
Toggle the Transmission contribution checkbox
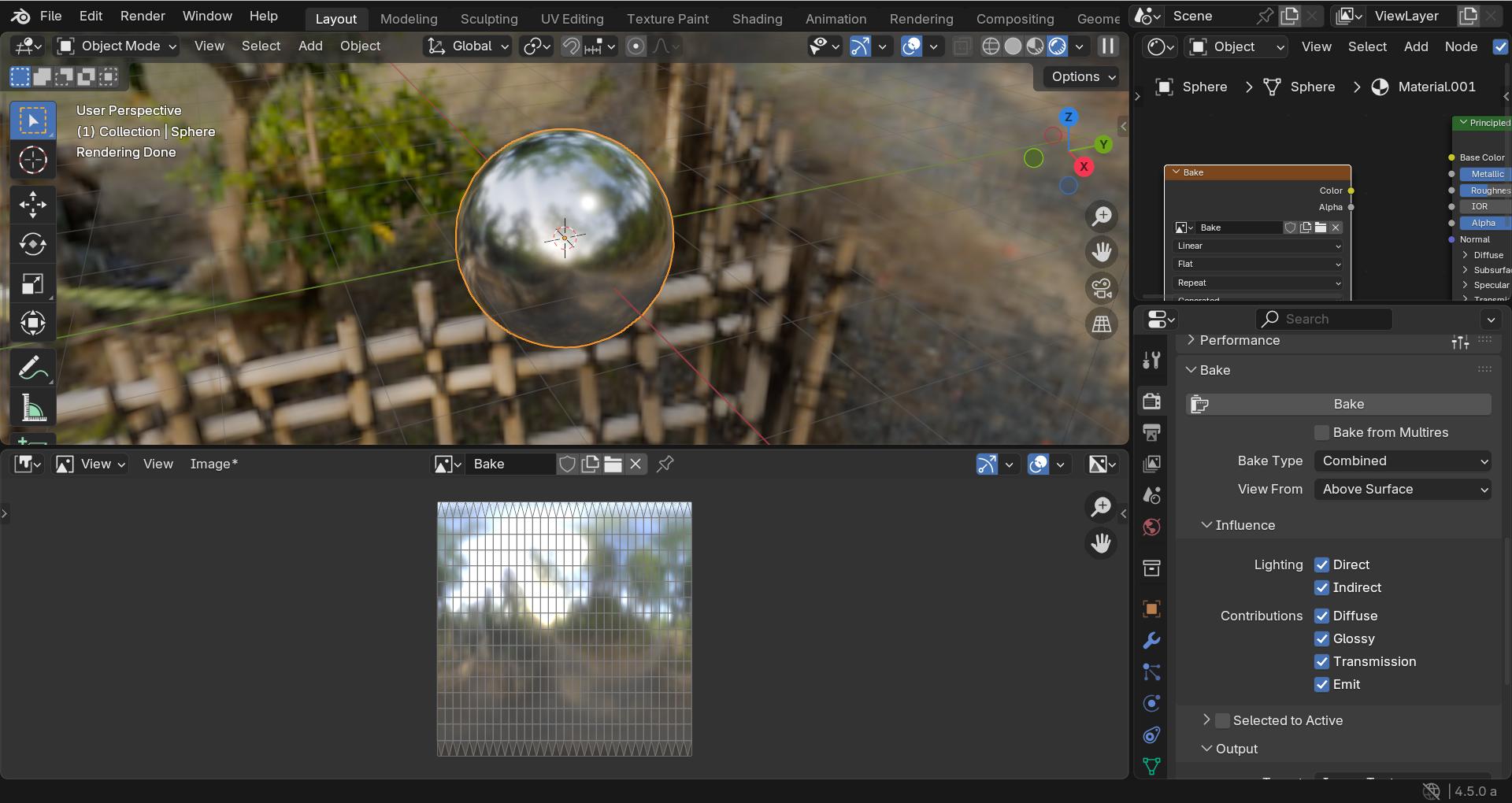tap(1321, 661)
